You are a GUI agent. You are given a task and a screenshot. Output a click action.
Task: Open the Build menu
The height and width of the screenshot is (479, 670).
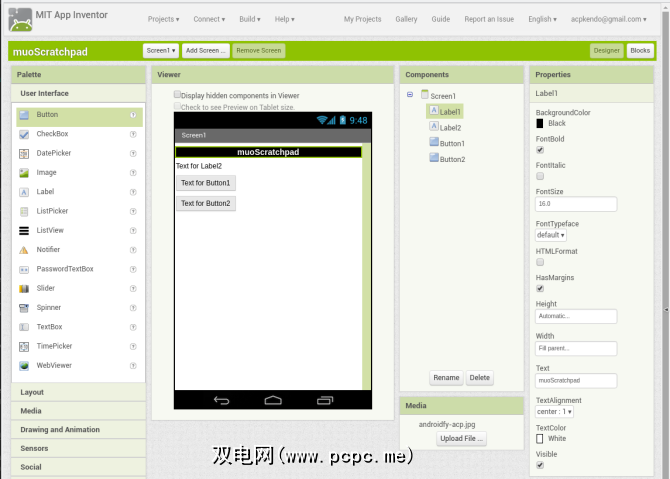point(251,19)
